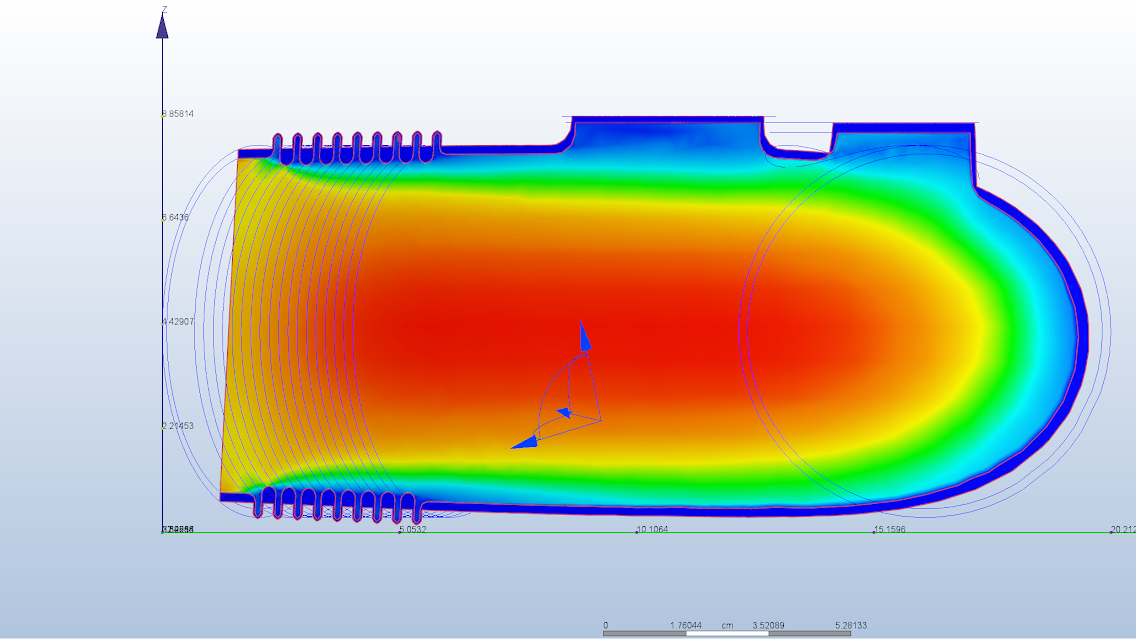Viewport: 1136px width, 639px height.
Task: Click the Z axis arrowhead at top
Action: (162, 26)
